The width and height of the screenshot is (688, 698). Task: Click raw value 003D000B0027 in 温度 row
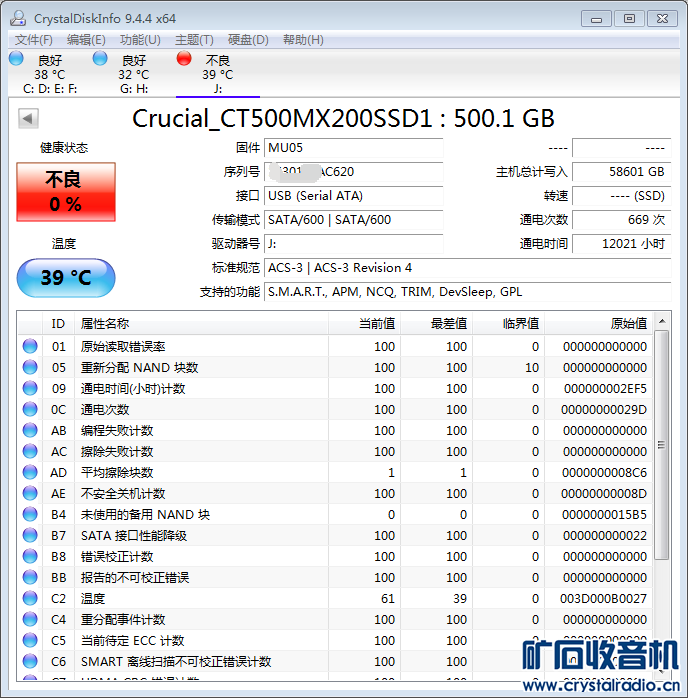[603, 598]
